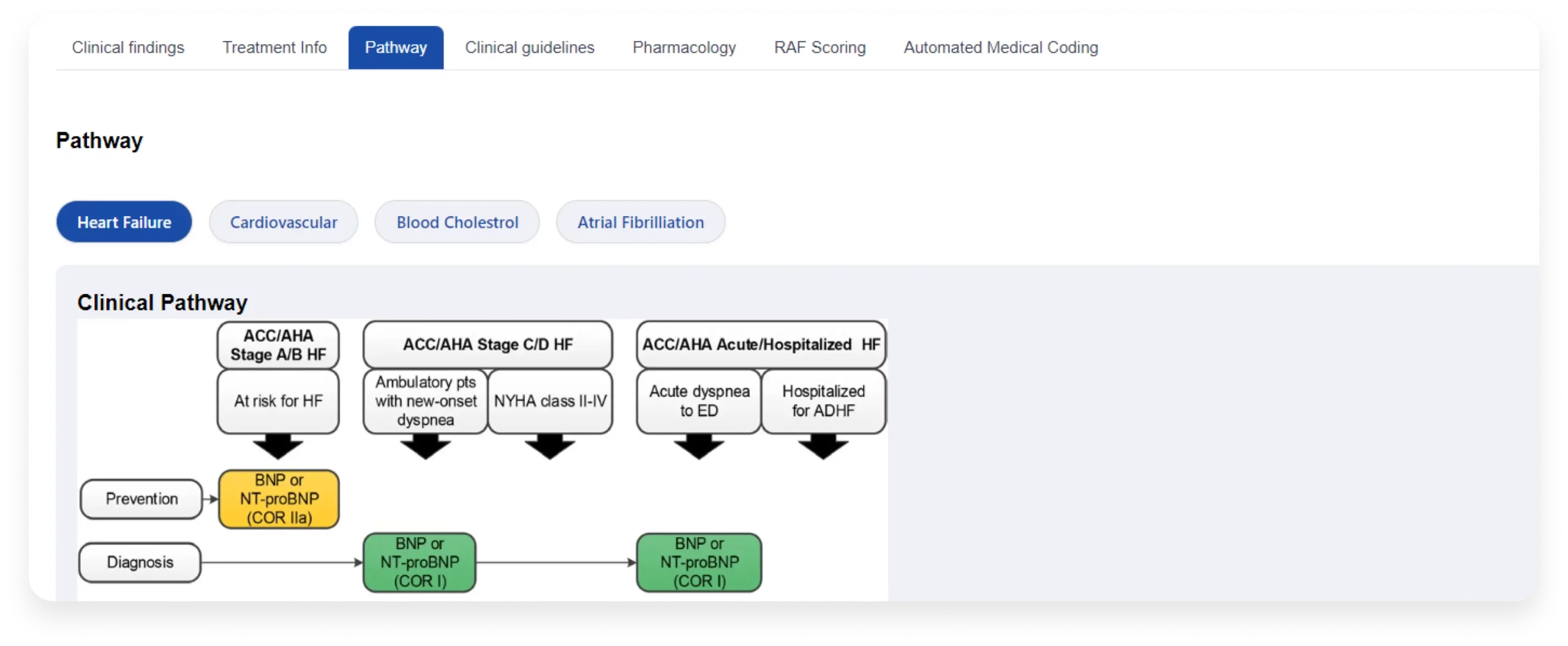Viewport: 1568px width, 646px height.
Task: Choose the Cardiovascular pathway pill
Action: (x=284, y=222)
